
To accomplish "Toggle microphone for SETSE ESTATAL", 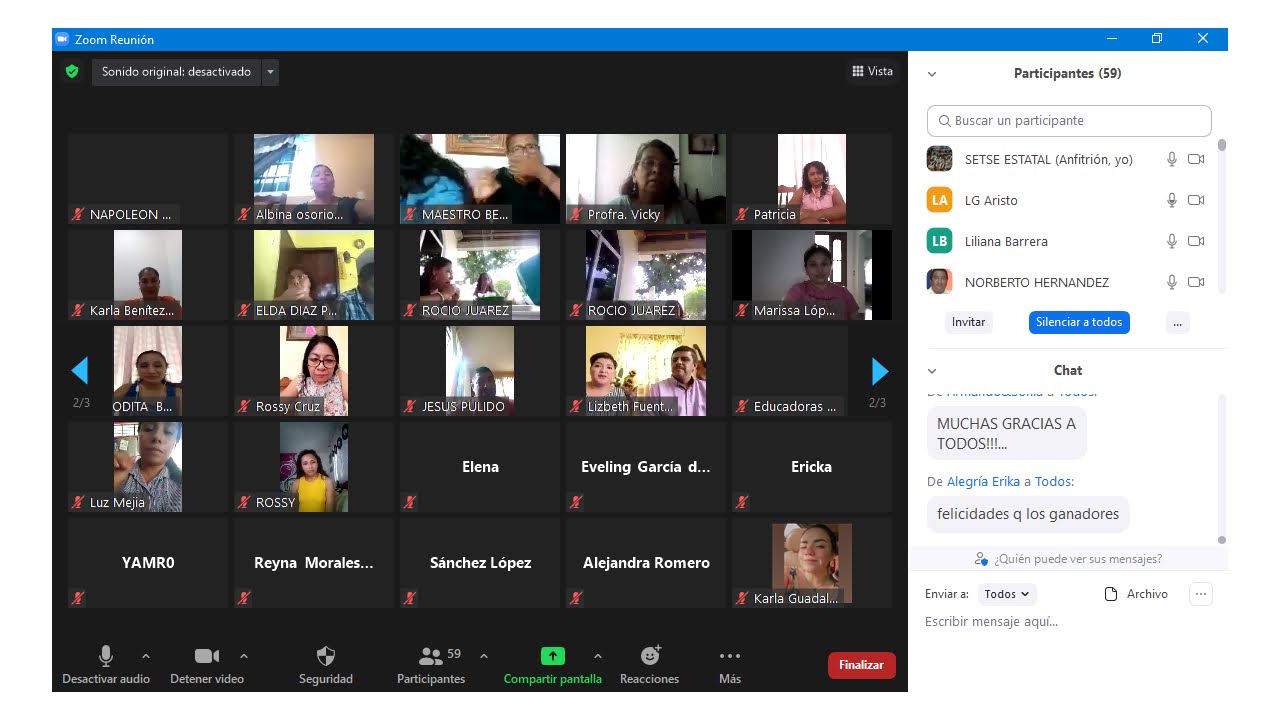I will (1172, 159).
